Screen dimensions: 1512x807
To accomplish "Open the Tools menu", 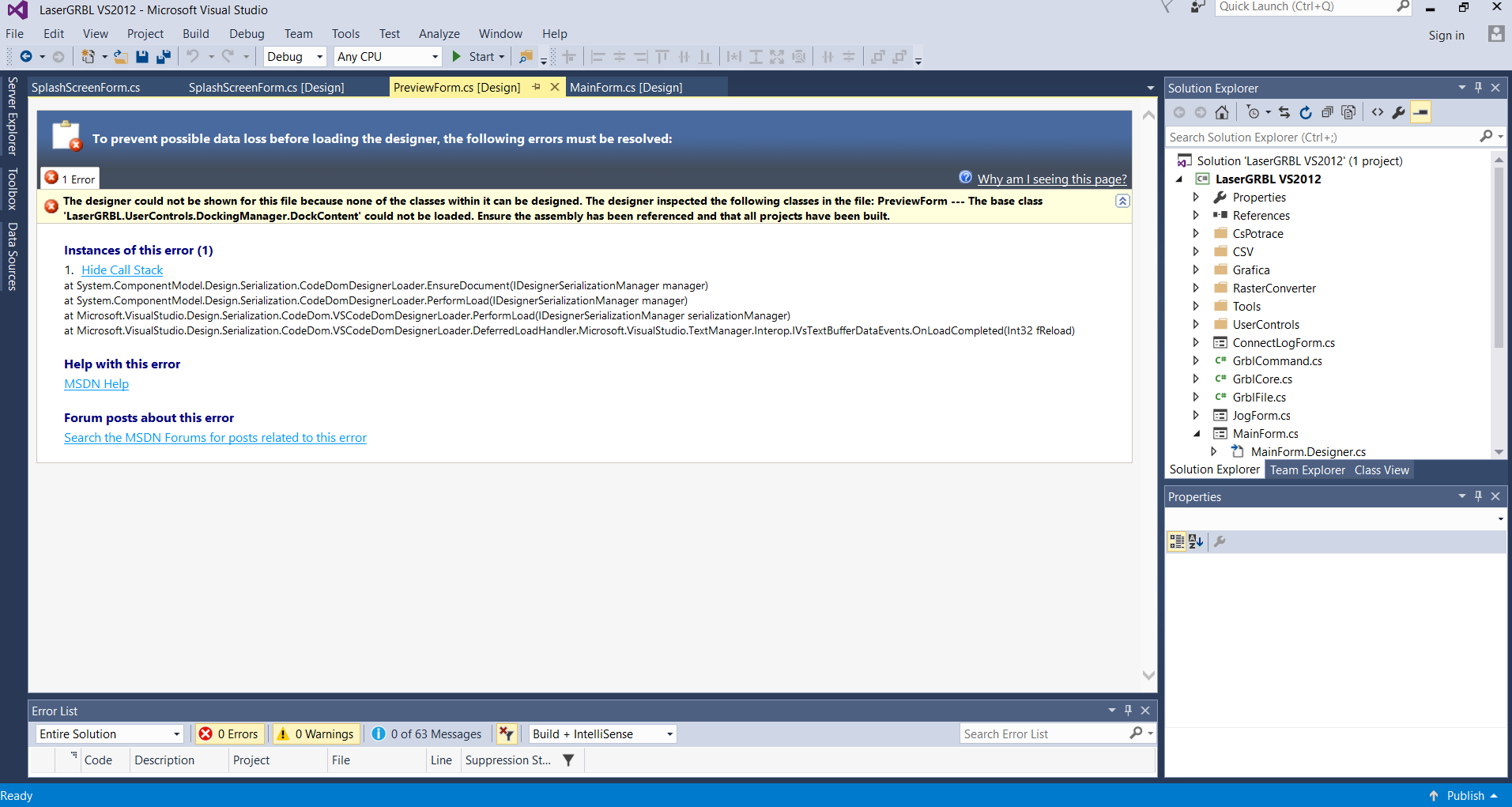I will pos(345,34).
